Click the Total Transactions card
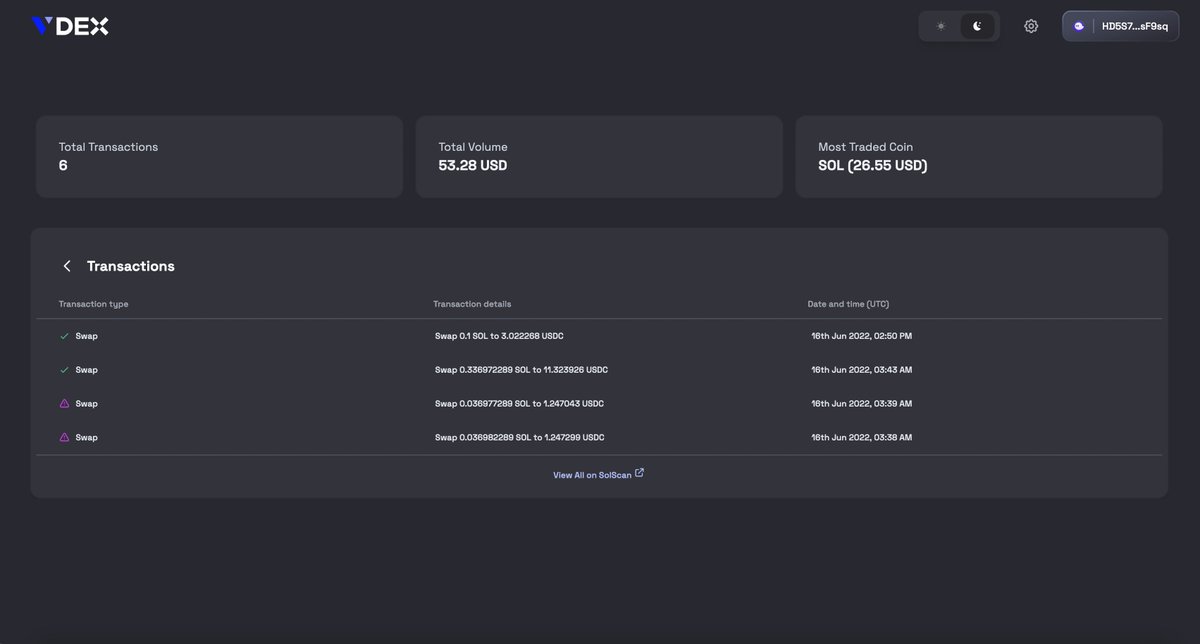1200x644 pixels. tap(219, 157)
